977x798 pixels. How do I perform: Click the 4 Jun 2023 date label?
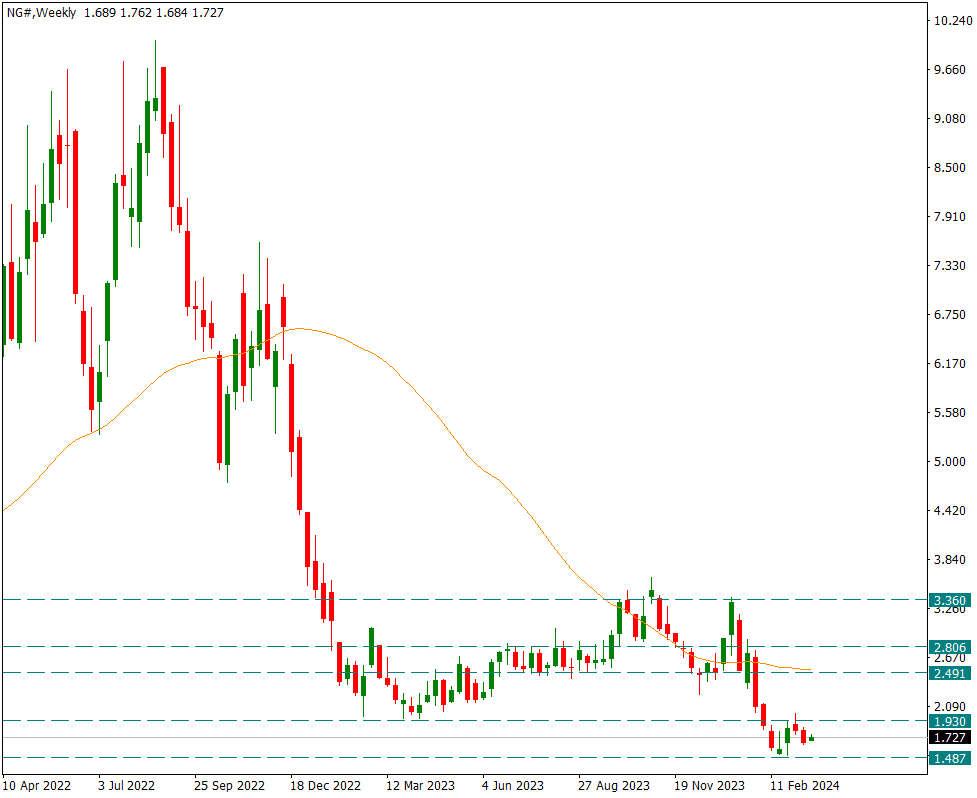point(513,786)
